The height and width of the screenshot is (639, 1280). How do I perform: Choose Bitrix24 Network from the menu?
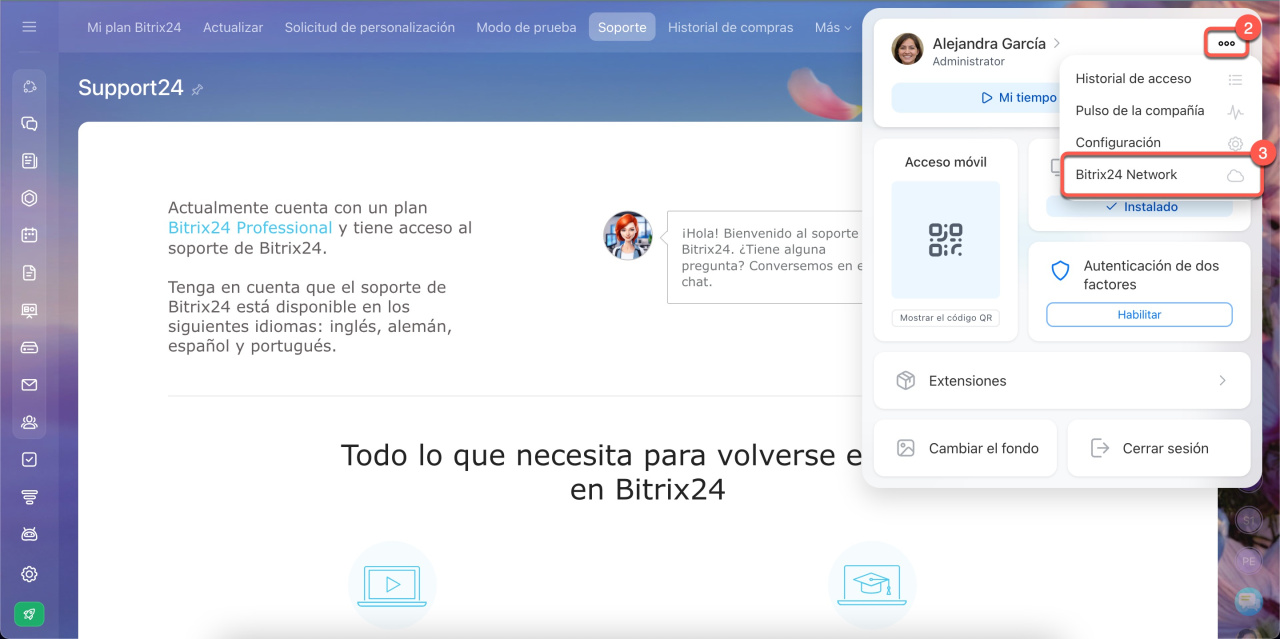(1160, 175)
